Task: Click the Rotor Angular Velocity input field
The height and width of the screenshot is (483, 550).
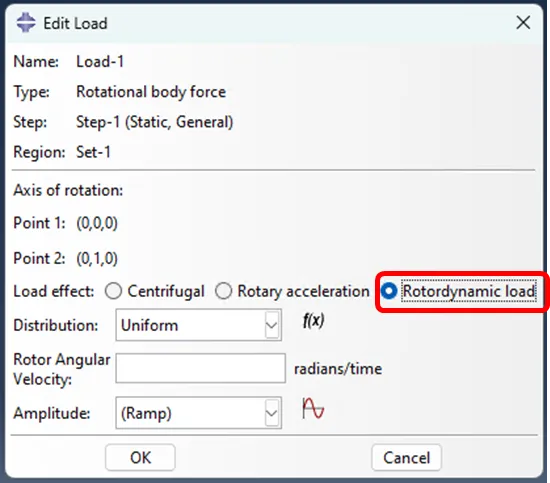Action: [x=201, y=368]
